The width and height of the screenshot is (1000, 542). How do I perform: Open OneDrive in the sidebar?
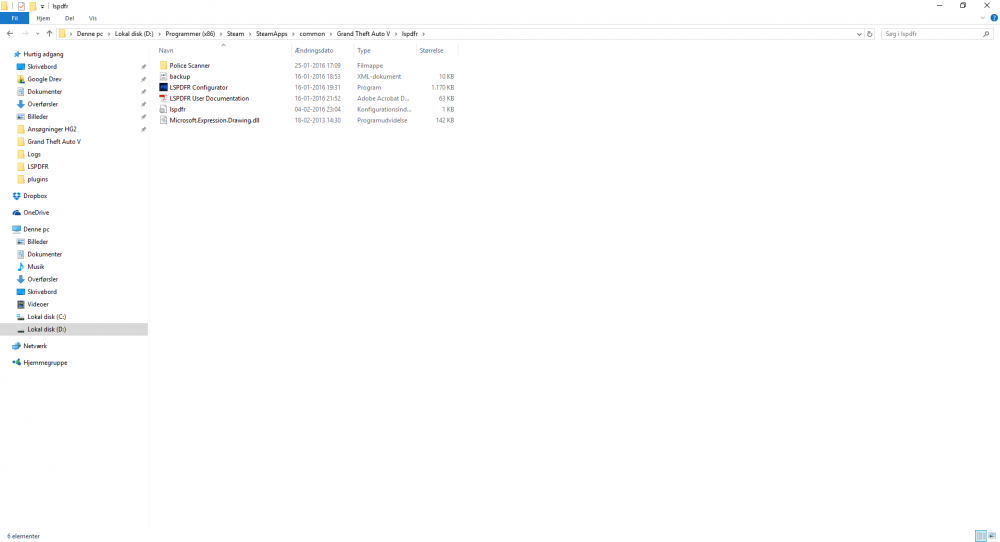tap(36, 212)
